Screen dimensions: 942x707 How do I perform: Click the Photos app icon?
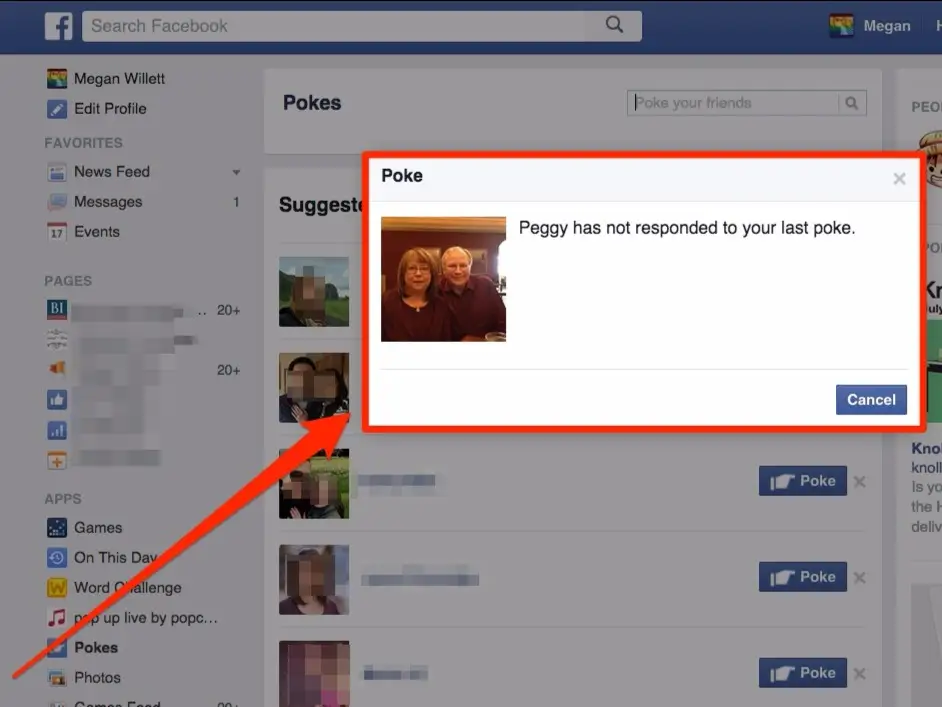tap(57, 678)
